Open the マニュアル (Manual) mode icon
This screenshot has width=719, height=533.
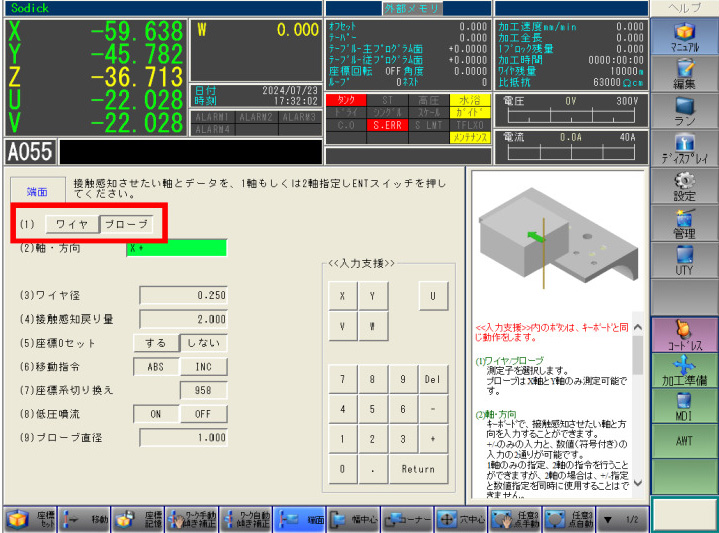[684, 37]
